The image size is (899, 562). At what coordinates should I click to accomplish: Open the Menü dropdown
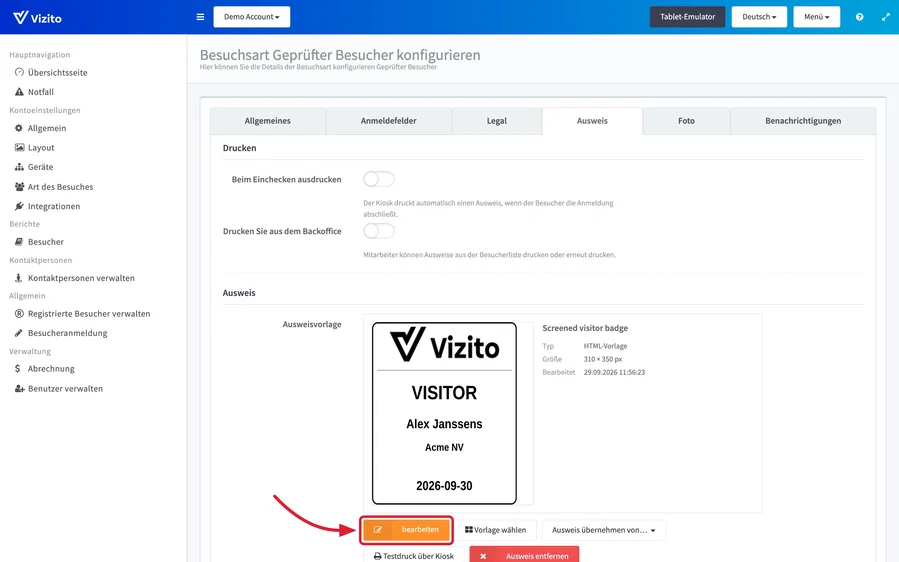pyautogui.click(x=816, y=17)
